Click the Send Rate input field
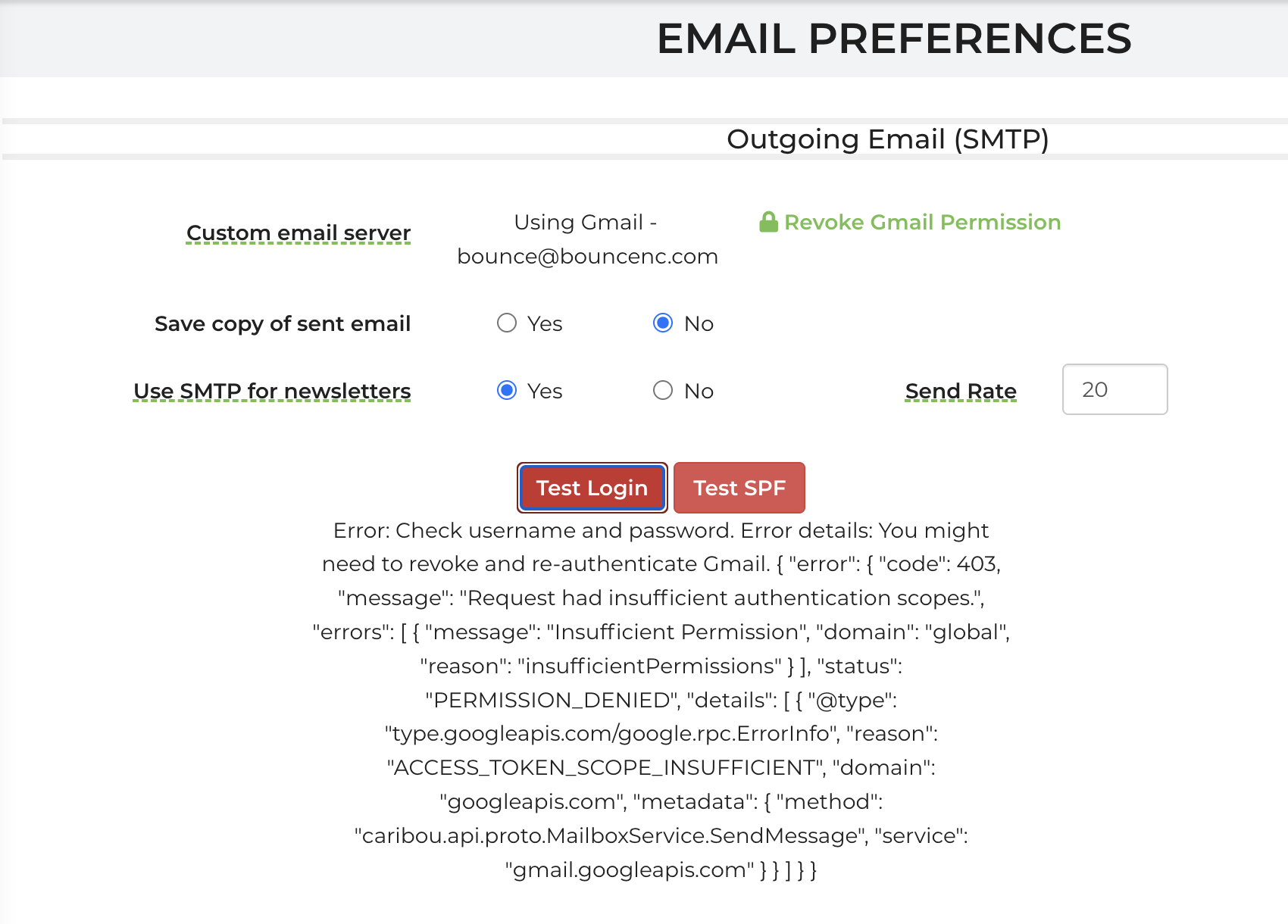The height and width of the screenshot is (924, 1288). 1114,389
